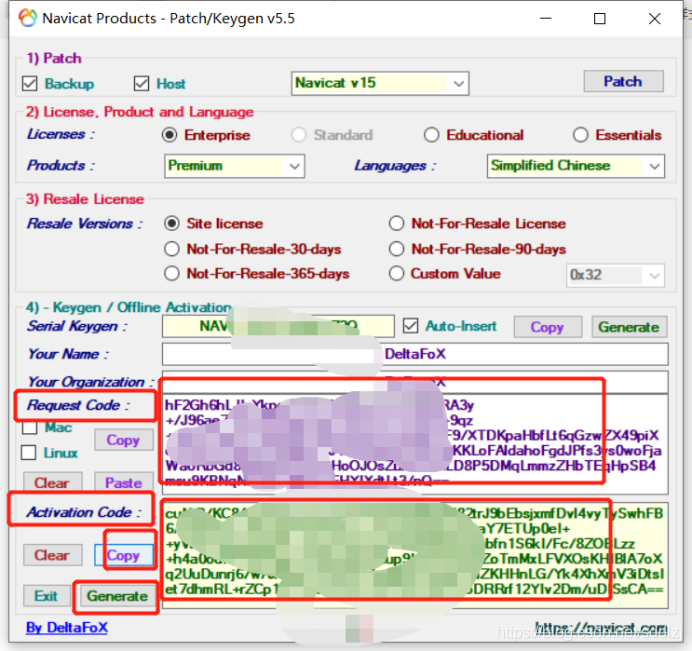Click the "Your Organization :" label
This screenshot has height=651, width=692.
click(91, 382)
